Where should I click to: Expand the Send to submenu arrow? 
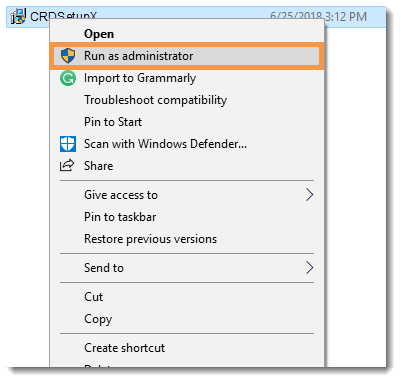[310, 268]
